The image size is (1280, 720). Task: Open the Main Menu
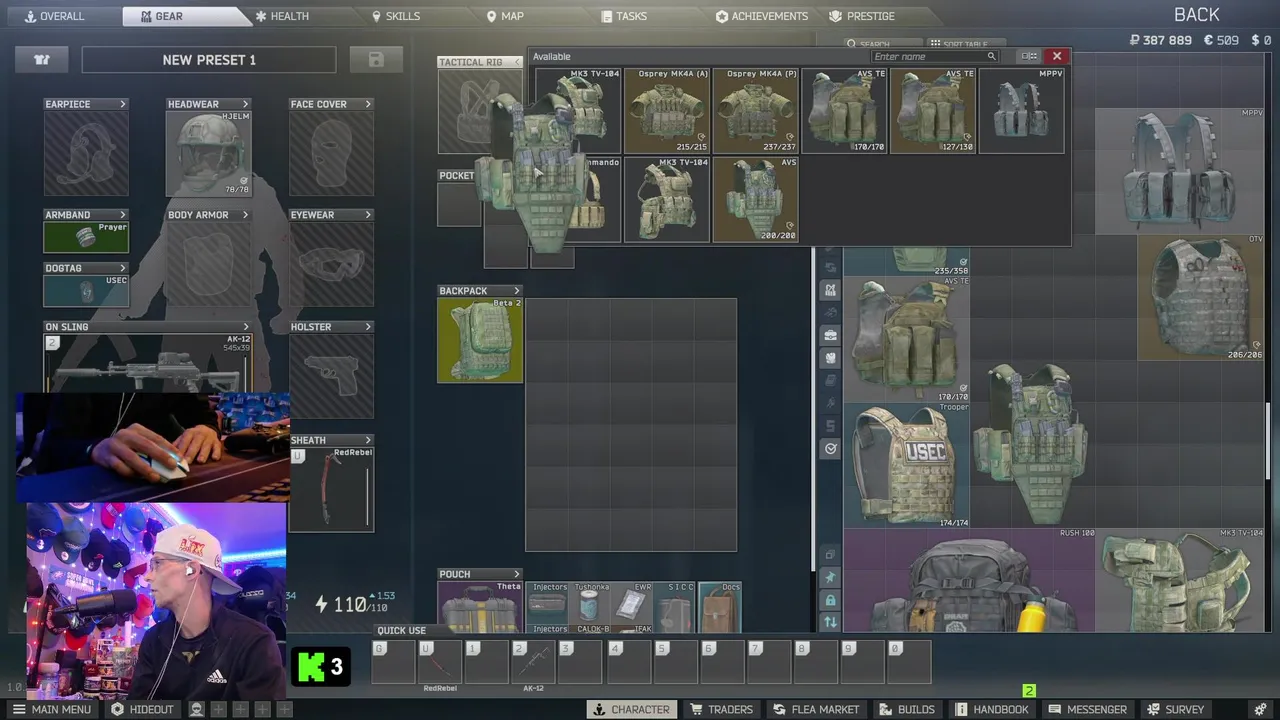(x=52, y=709)
